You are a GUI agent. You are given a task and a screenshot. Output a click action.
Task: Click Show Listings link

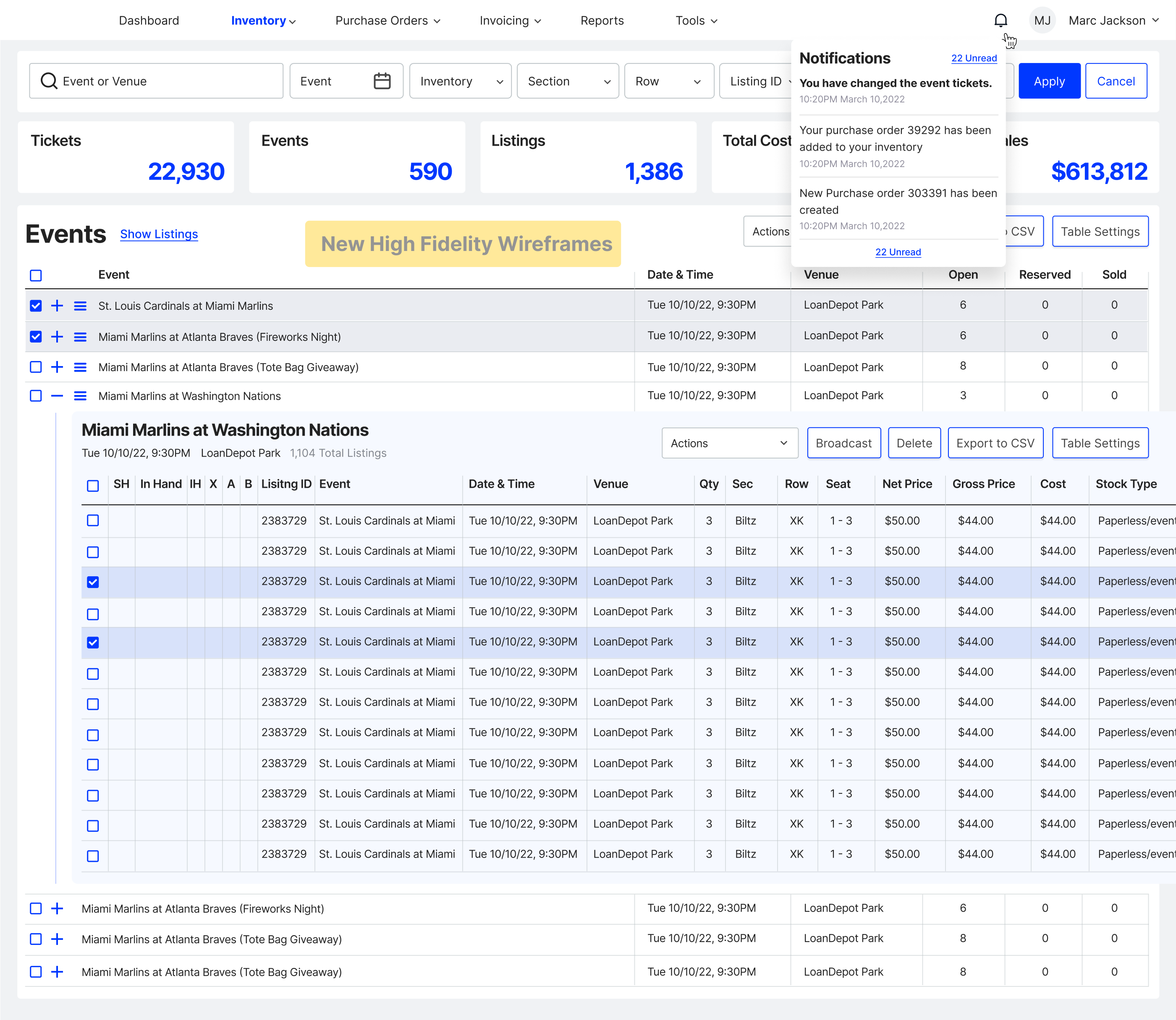point(159,234)
